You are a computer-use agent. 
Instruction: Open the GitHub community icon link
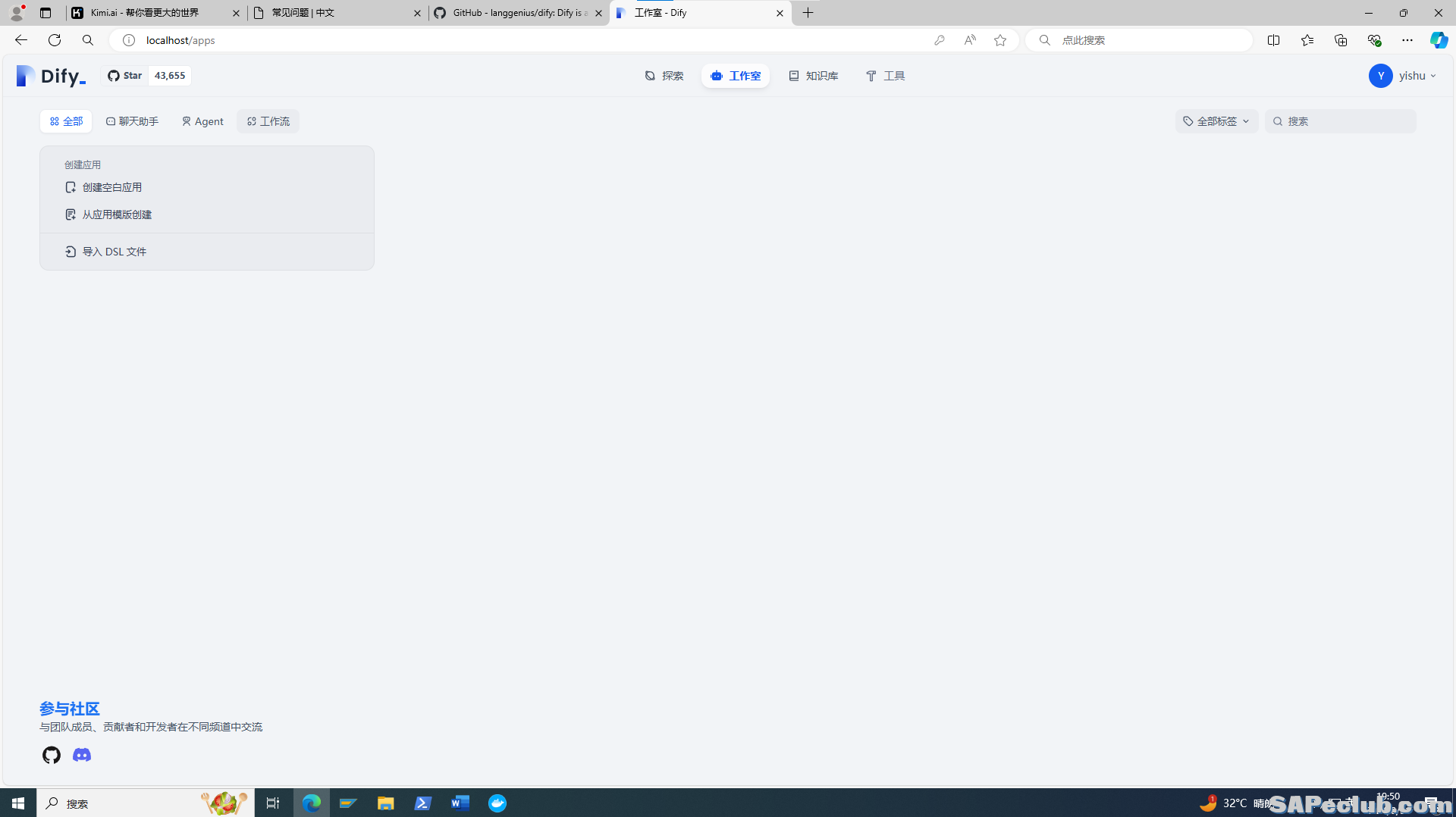coord(52,755)
